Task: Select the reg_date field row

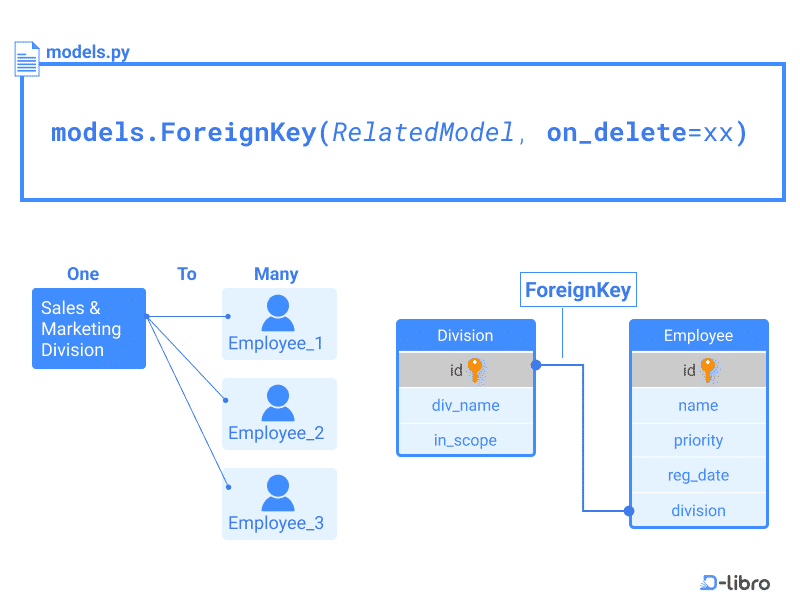Action: [x=698, y=475]
